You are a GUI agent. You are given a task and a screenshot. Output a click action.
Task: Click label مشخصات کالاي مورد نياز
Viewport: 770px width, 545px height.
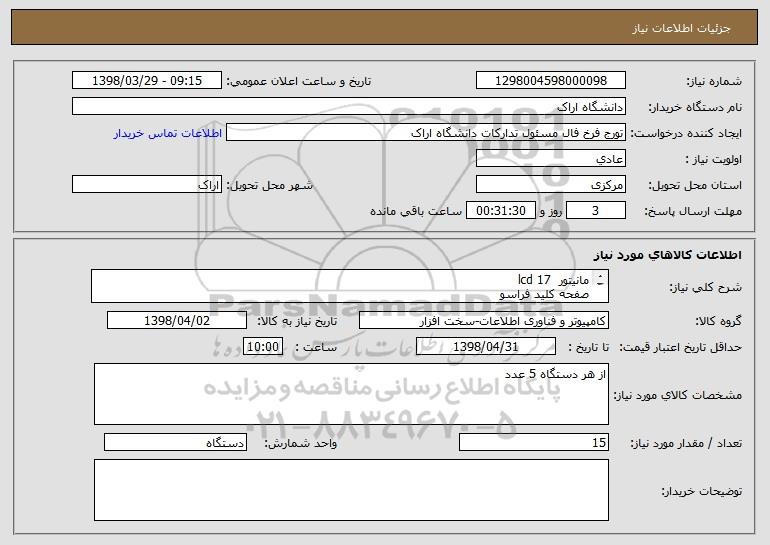[x=678, y=395]
